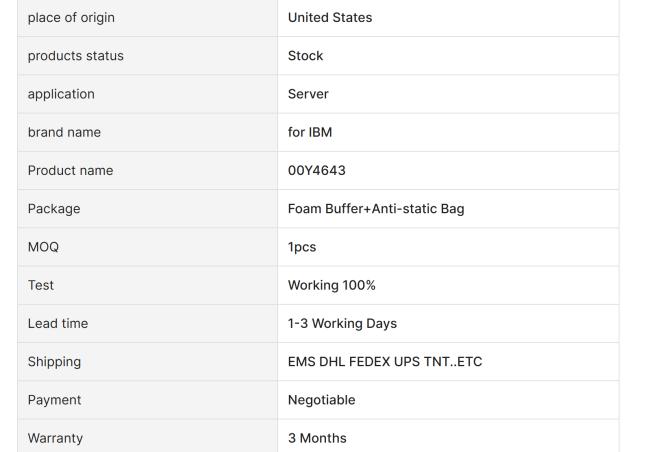Select the 'Server' application value

308,94
